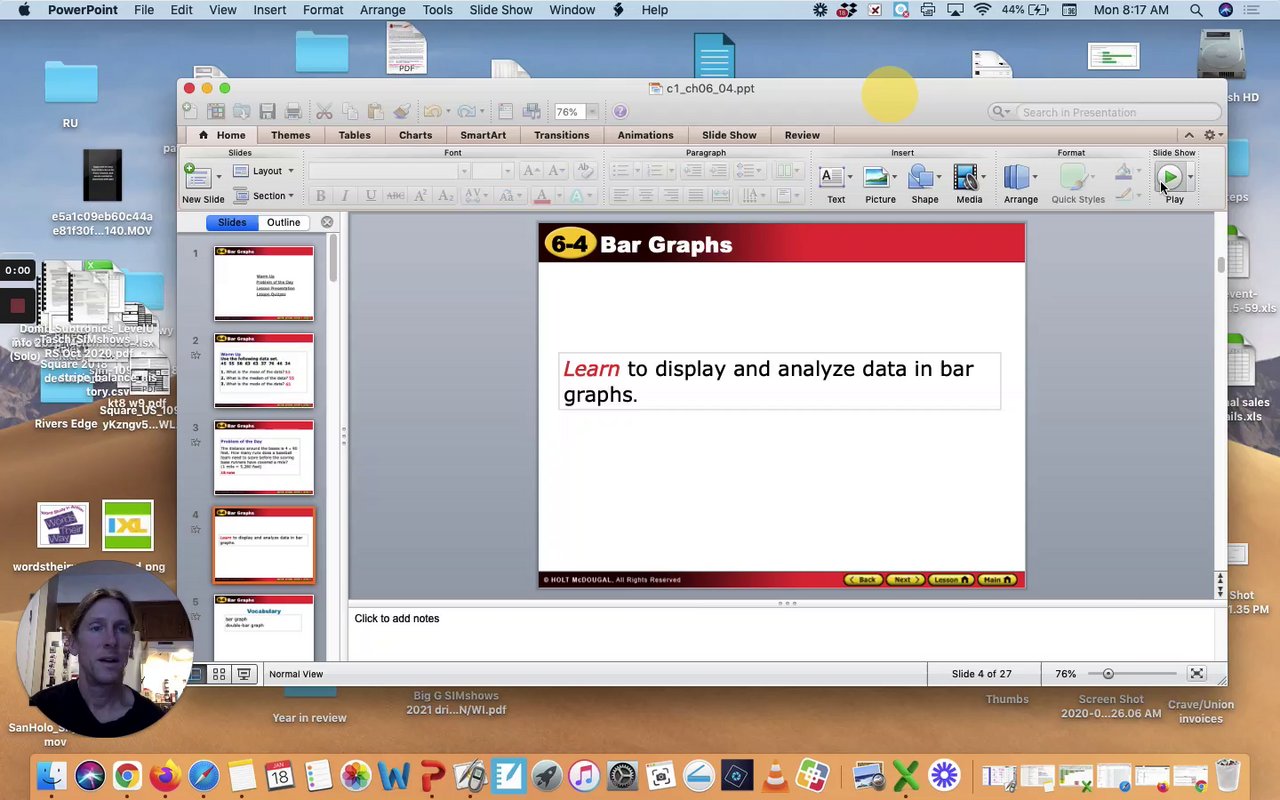The width and height of the screenshot is (1280, 800).
Task: Click the Shape insert icon
Action: click(x=921, y=178)
